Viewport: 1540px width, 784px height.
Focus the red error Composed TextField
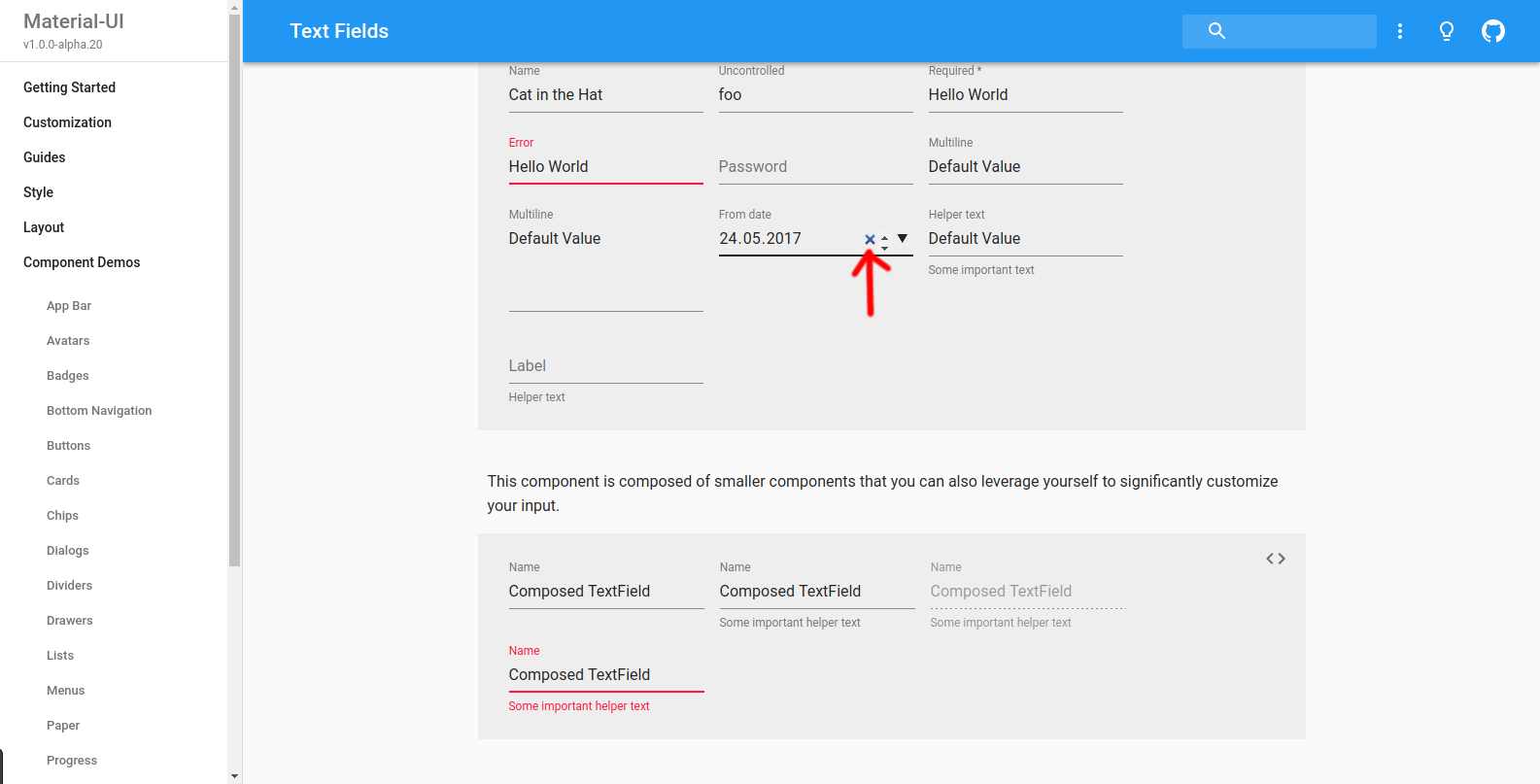click(x=606, y=675)
